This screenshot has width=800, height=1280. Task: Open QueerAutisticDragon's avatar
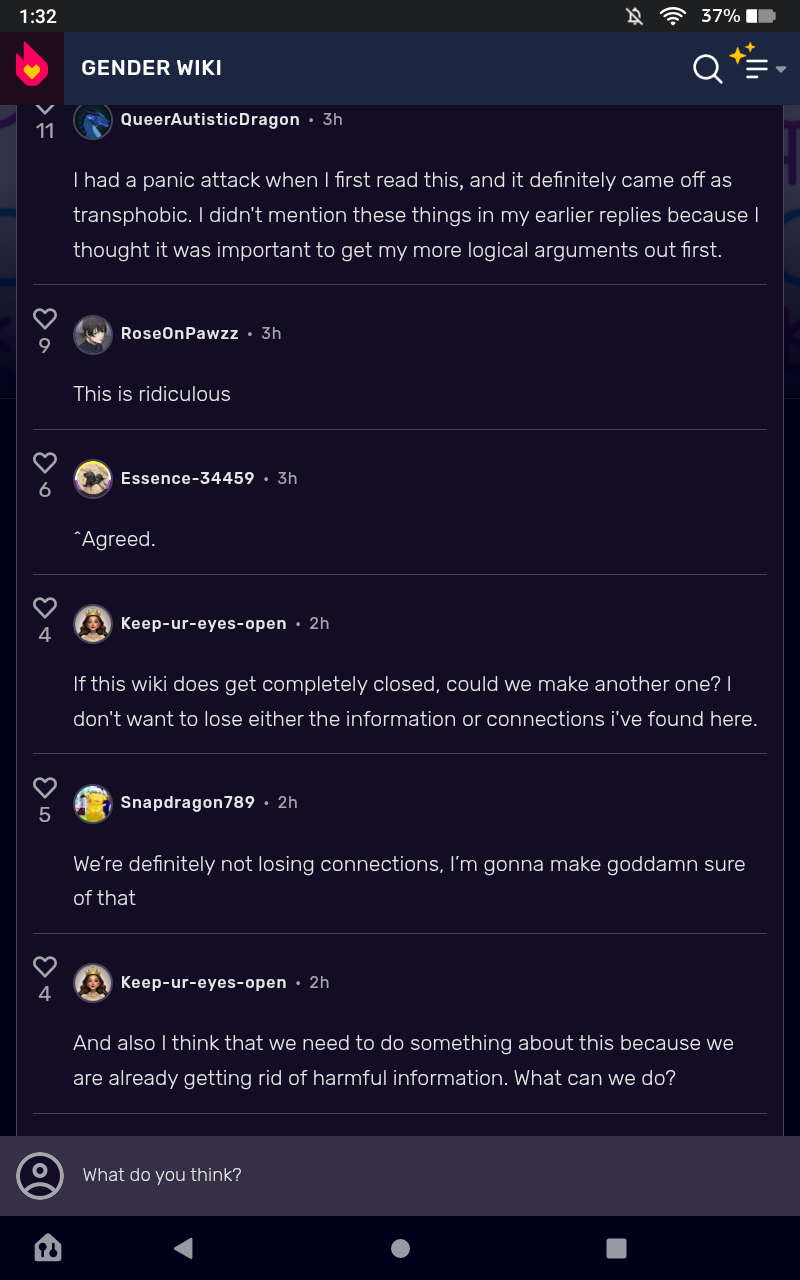point(93,120)
